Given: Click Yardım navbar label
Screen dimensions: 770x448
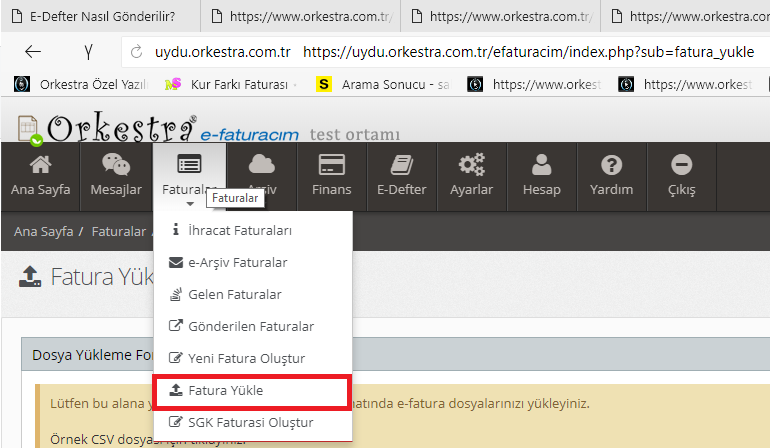Looking at the screenshot, I should [611, 189].
